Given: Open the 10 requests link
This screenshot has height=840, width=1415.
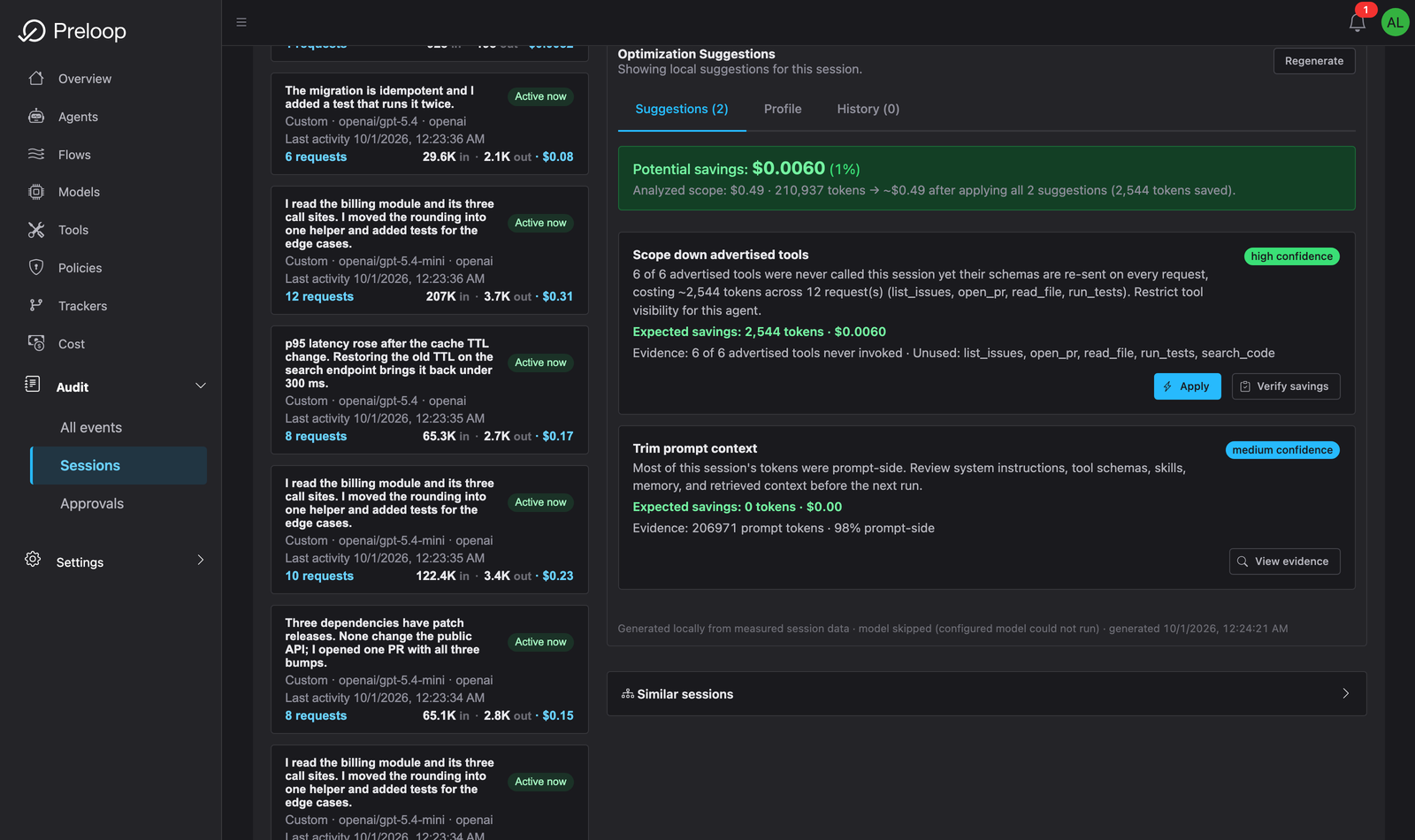Looking at the screenshot, I should pyautogui.click(x=319, y=576).
